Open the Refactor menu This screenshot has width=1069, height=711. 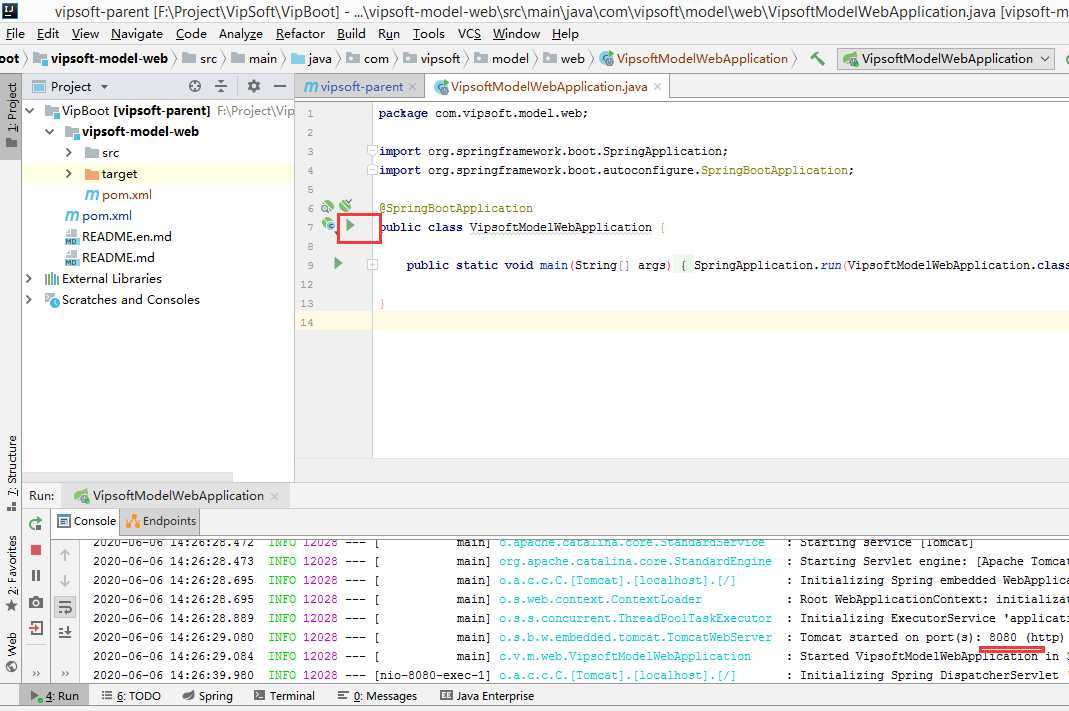[300, 33]
